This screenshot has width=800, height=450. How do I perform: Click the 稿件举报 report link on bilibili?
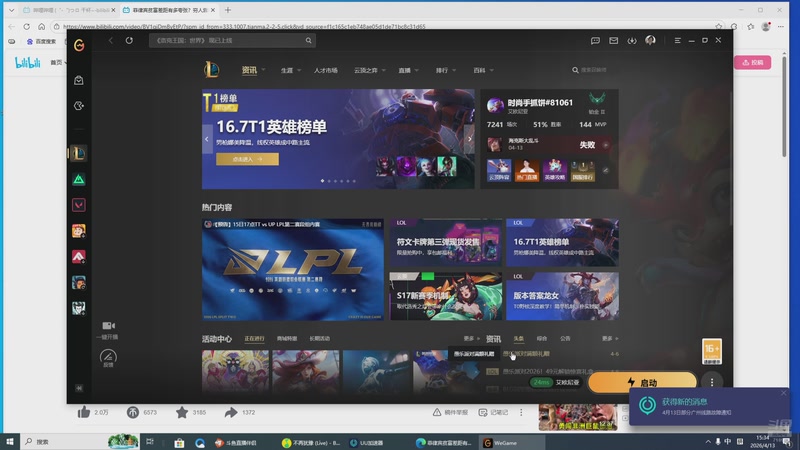450,412
